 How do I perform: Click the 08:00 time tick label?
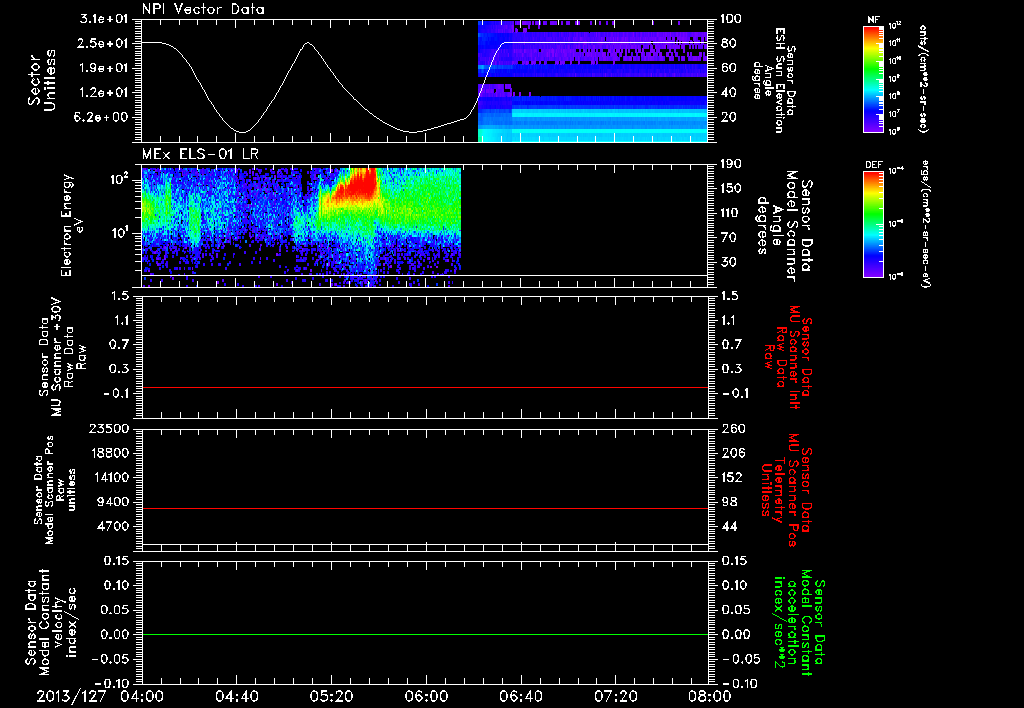click(x=710, y=696)
